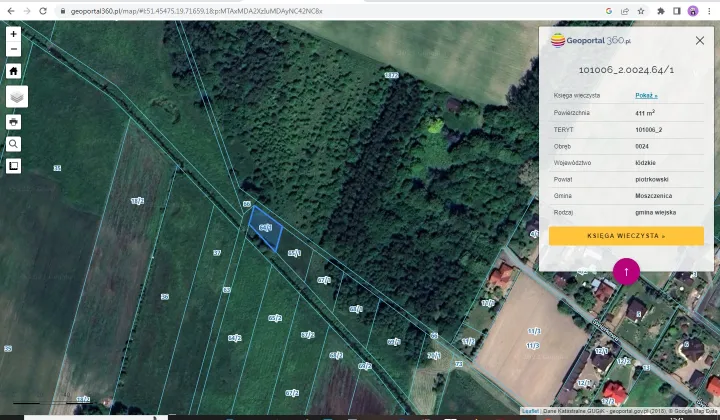Click the Google icon in the address bar
The width and height of the screenshot is (720, 420).
pos(609,11)
